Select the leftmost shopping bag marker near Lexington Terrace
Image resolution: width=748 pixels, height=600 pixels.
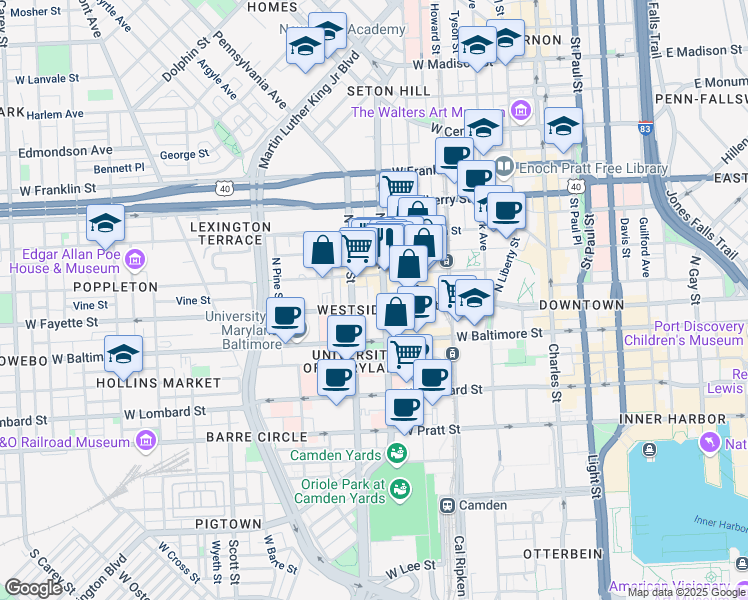(x=322, y=251)
